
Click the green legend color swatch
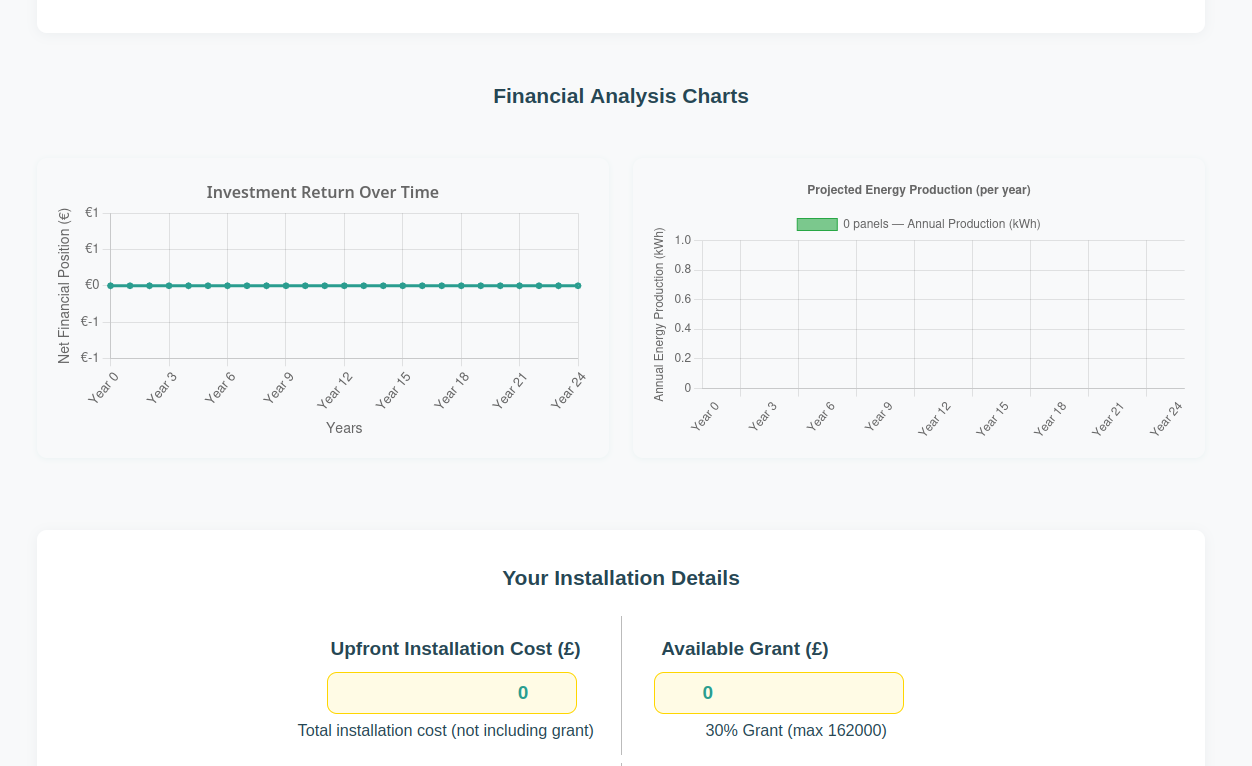(x=817, y=224)
